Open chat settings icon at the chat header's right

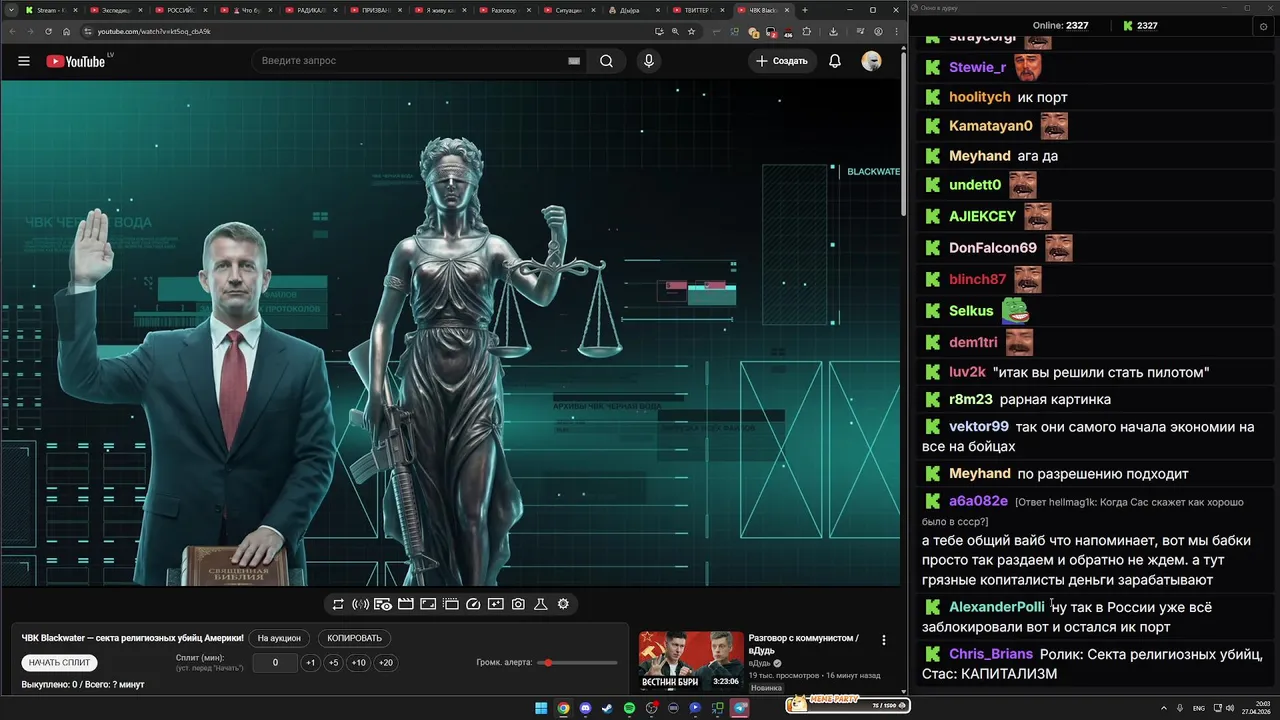pos(1263,26)
